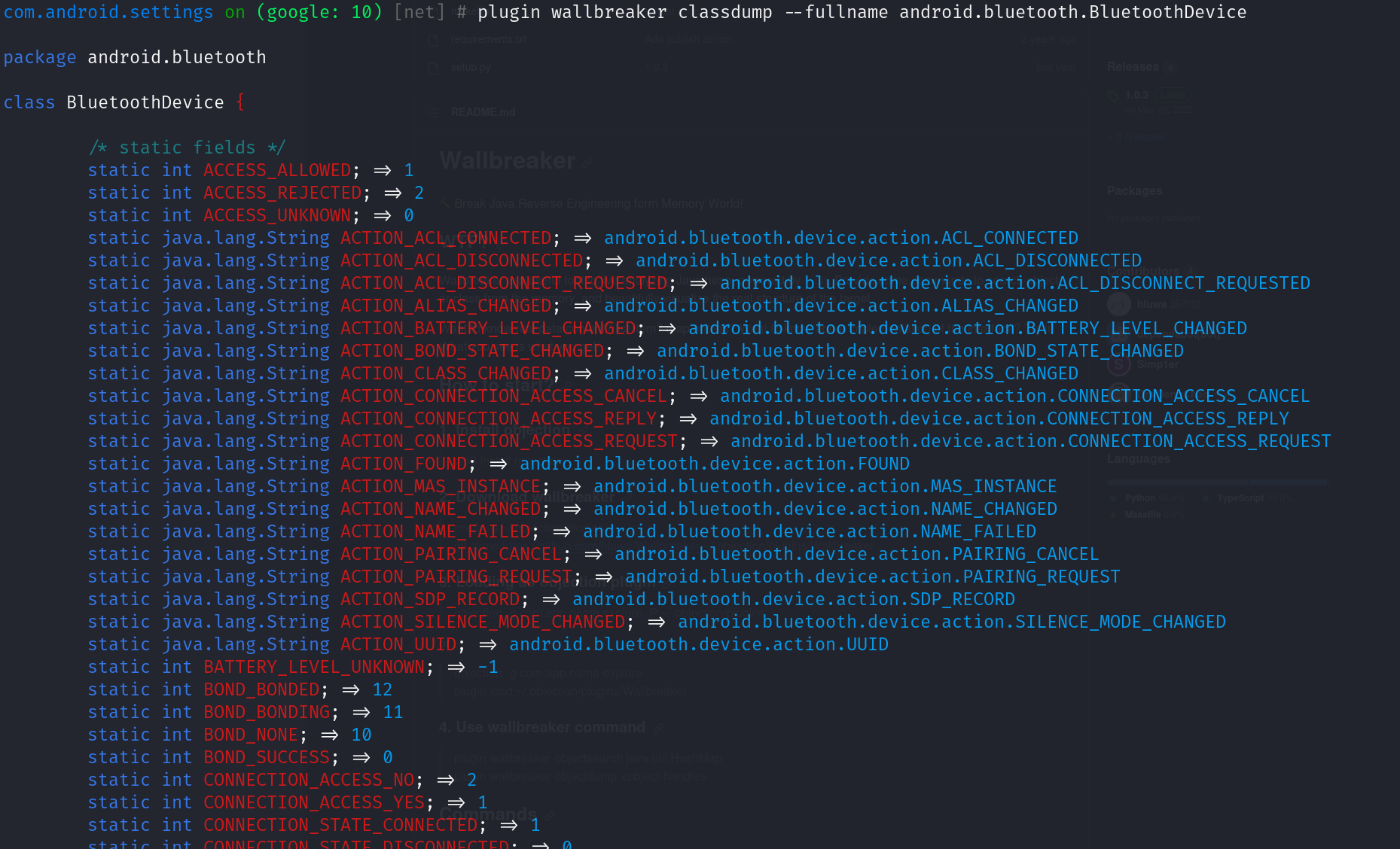The height and width of the screenshot is (849, 1400).
Task: Click the anchor link icon after Wallbreaker heading
Action: 587,162
